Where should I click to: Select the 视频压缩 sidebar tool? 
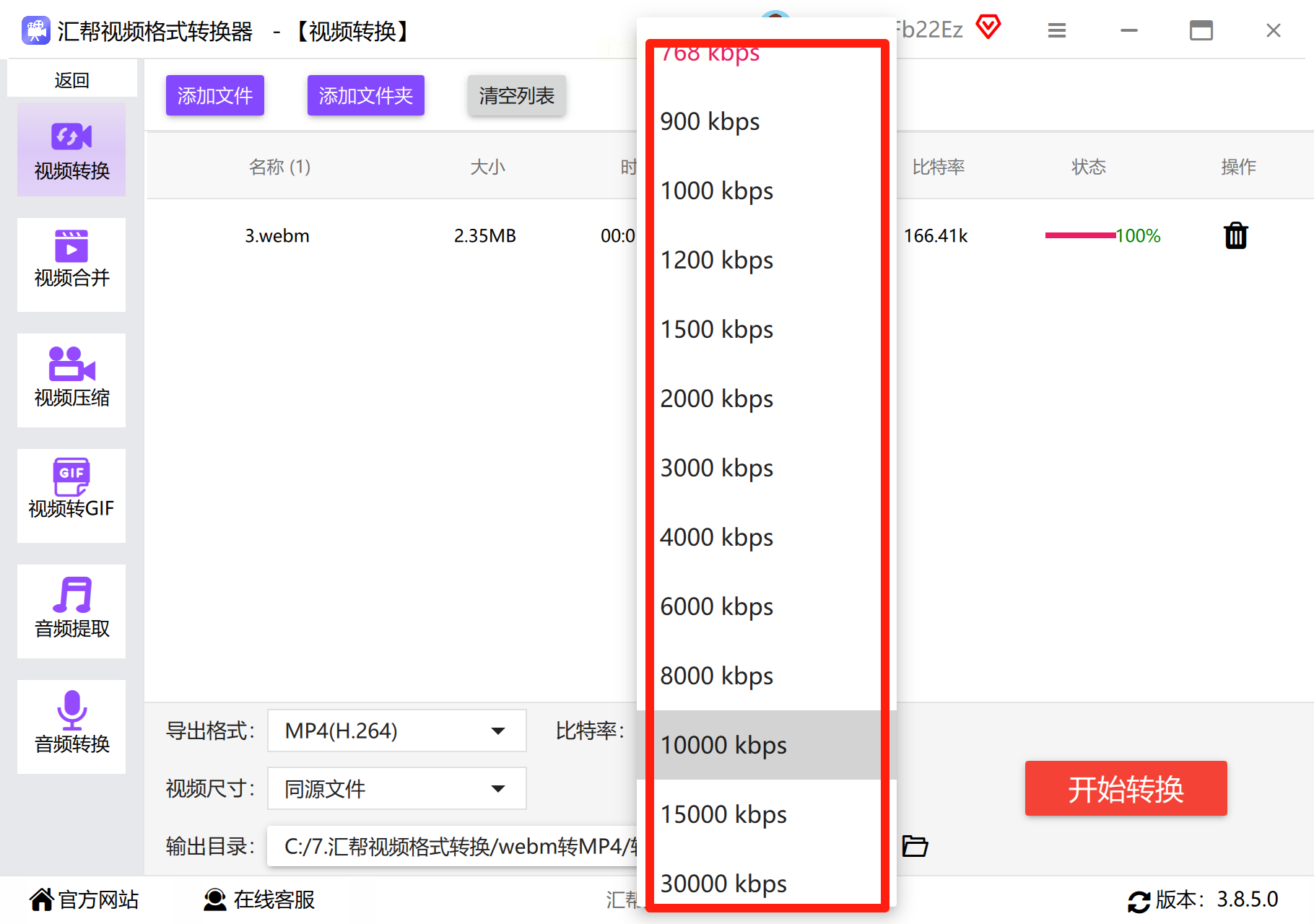pos(71,380)
